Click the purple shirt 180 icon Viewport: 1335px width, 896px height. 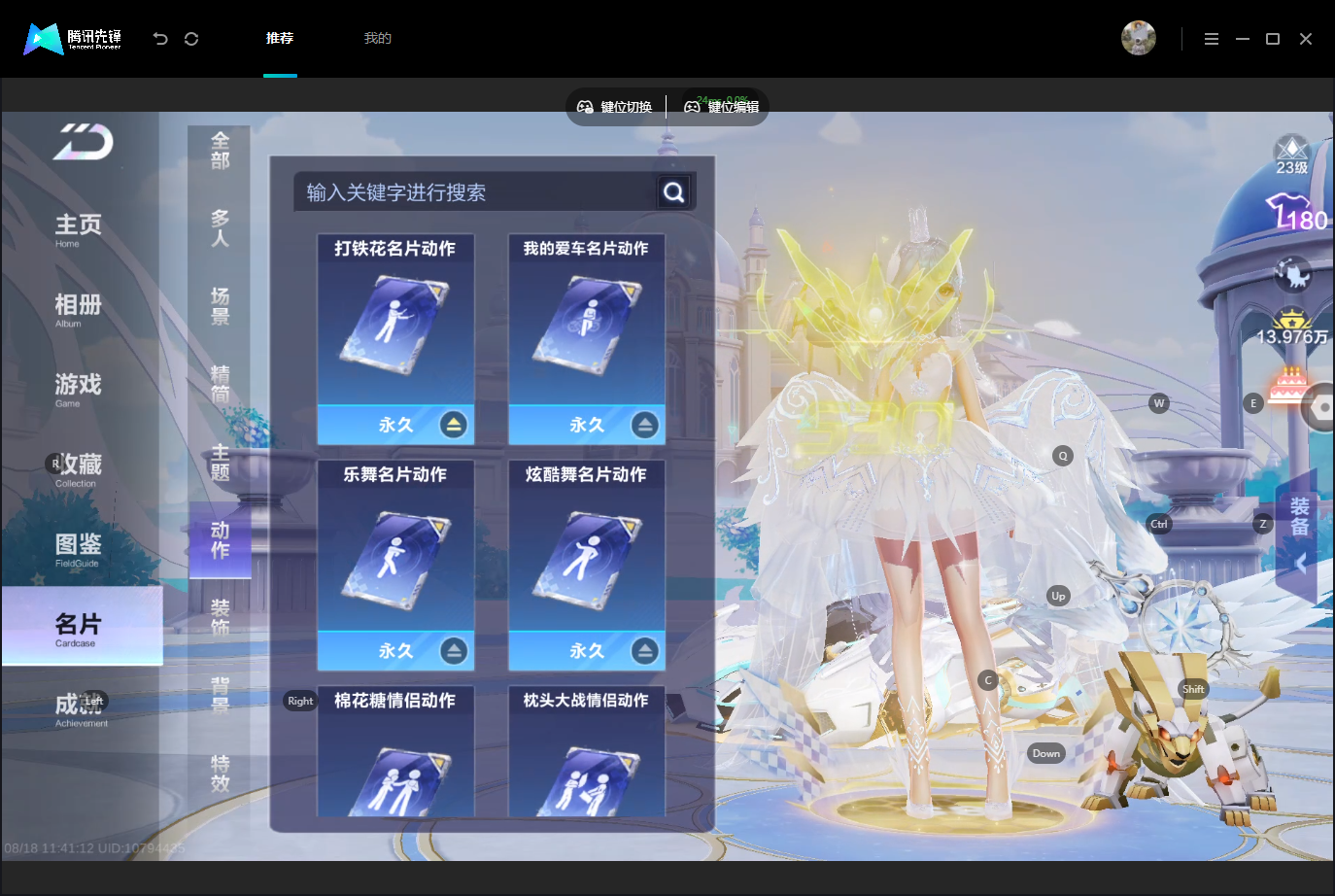click(x=1296, y=214)
